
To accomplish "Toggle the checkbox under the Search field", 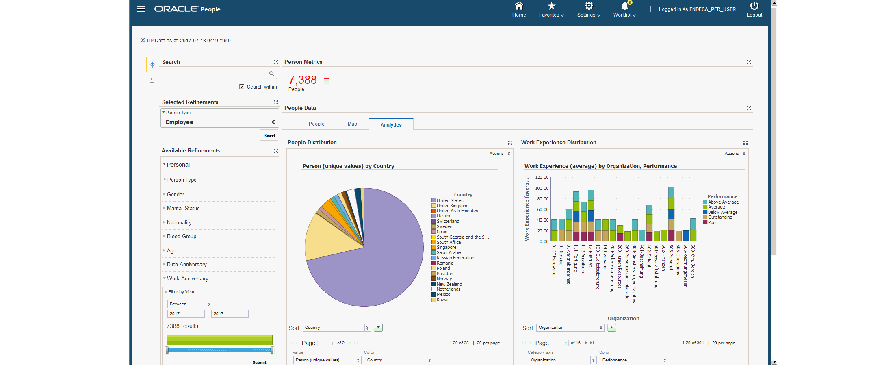I will click(x=242, y=87).
